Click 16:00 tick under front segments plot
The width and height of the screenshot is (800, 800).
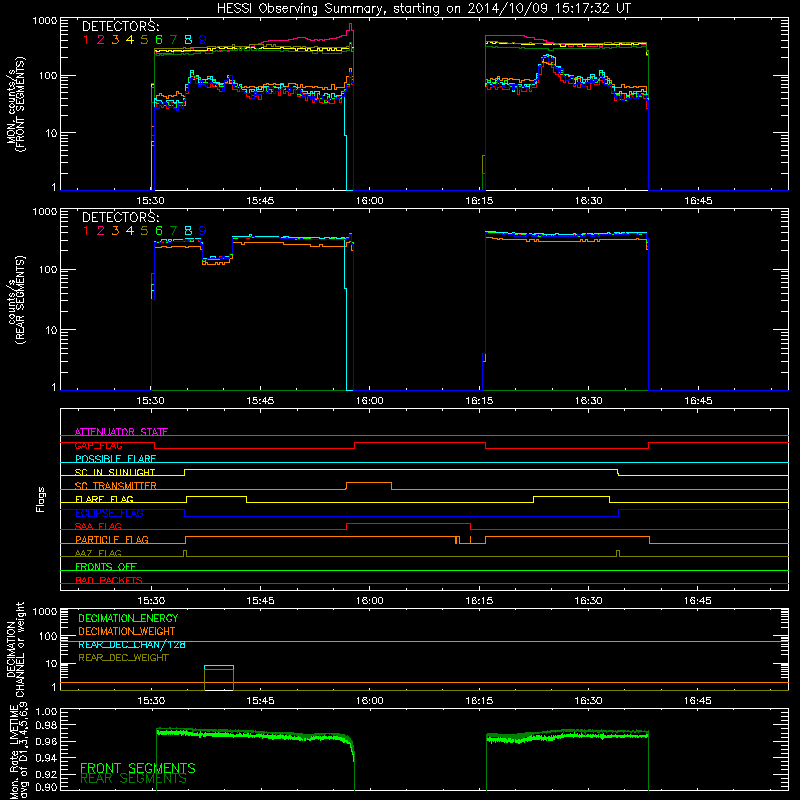(x=369, y=201)
